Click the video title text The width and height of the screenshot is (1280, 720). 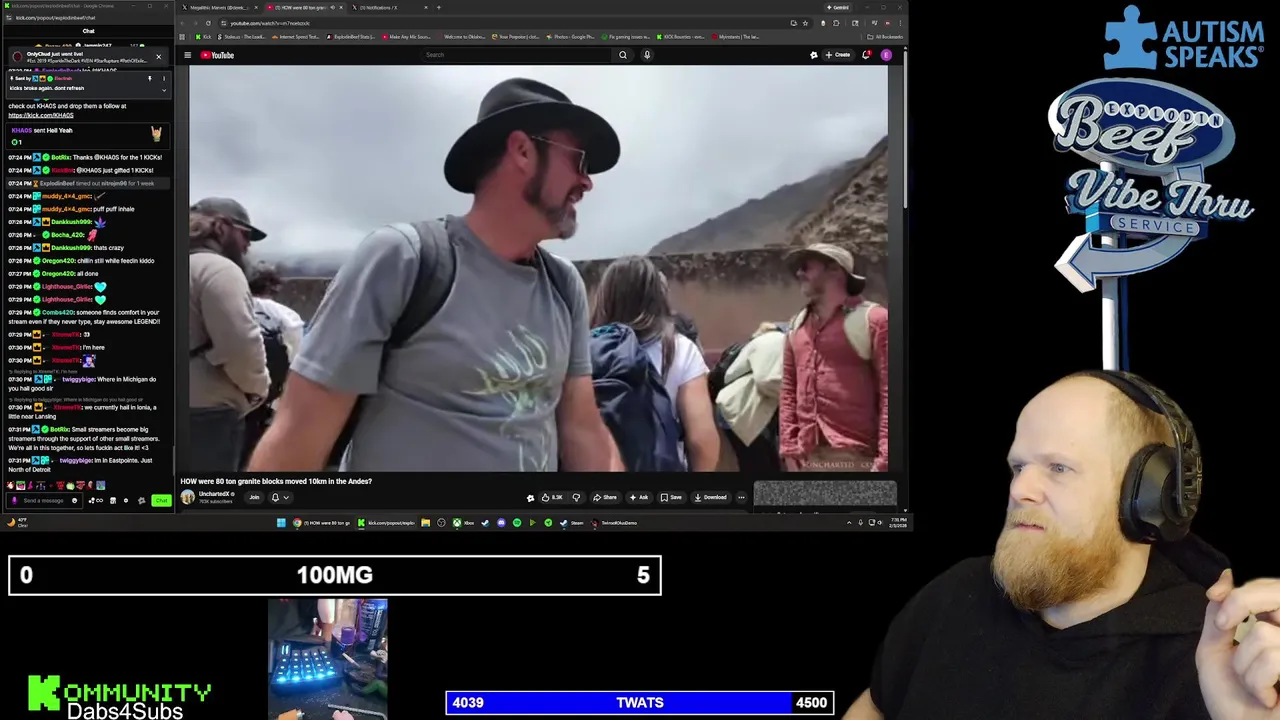click(276, 481)
